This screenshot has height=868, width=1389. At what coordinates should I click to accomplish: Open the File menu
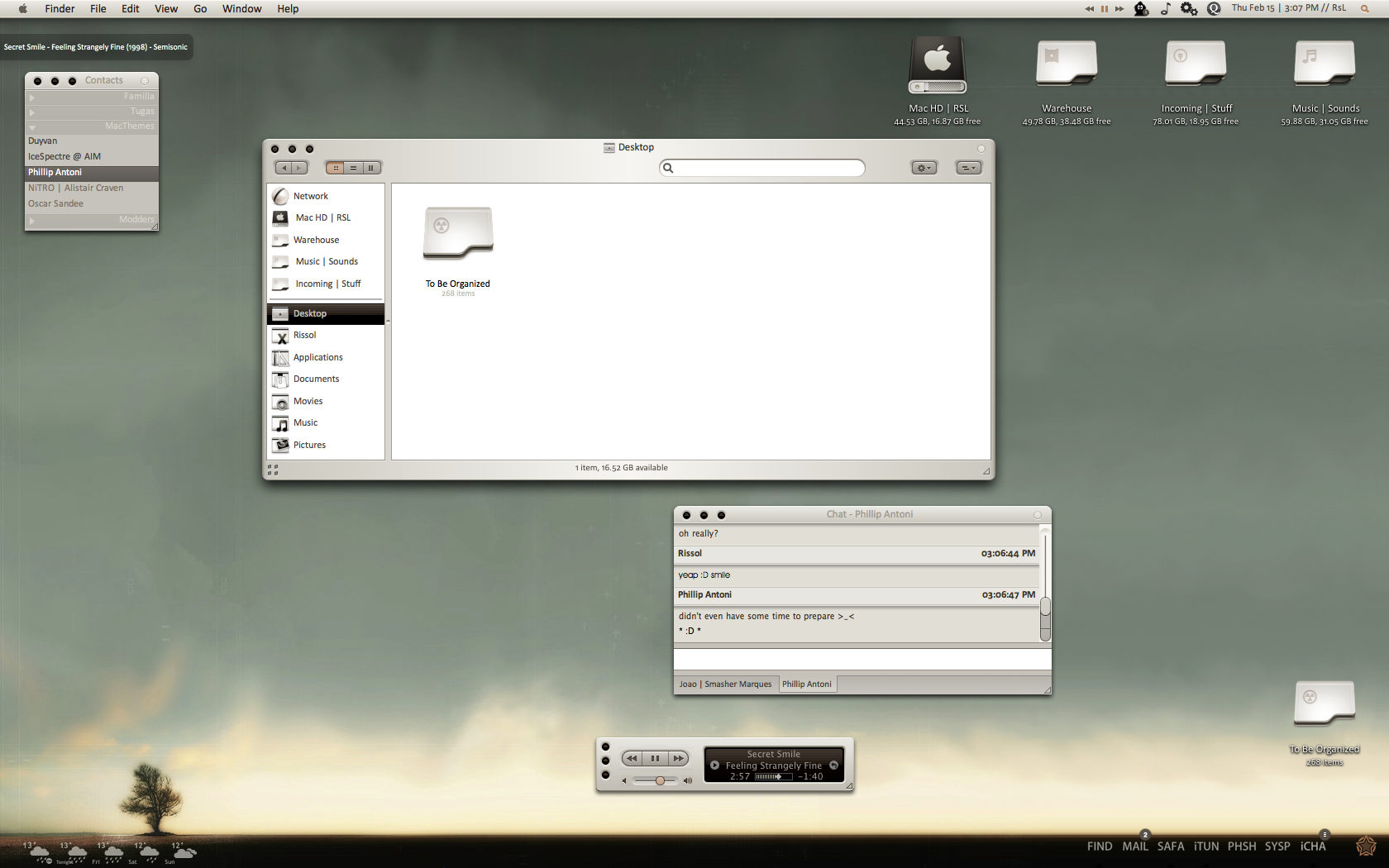coord(98,9)
